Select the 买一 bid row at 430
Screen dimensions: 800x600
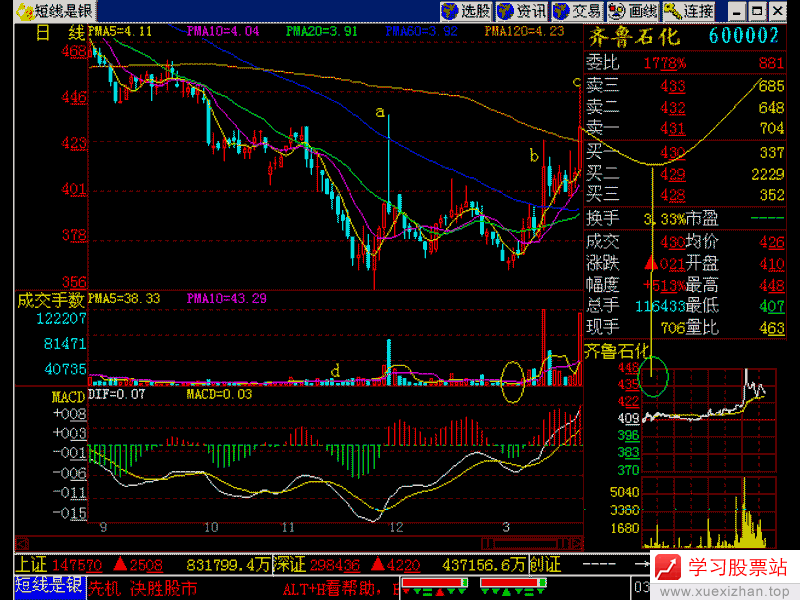(x=685, y=152)
